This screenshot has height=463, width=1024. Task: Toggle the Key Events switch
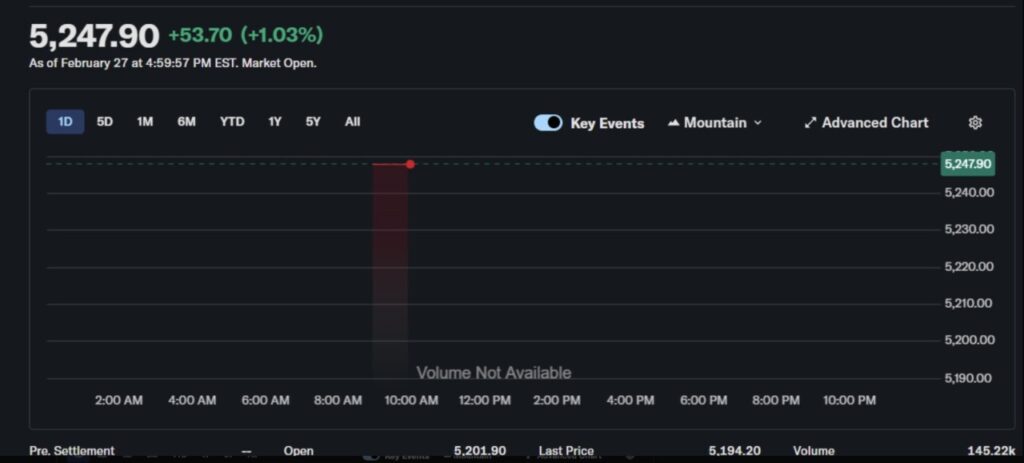coord(548,123)
